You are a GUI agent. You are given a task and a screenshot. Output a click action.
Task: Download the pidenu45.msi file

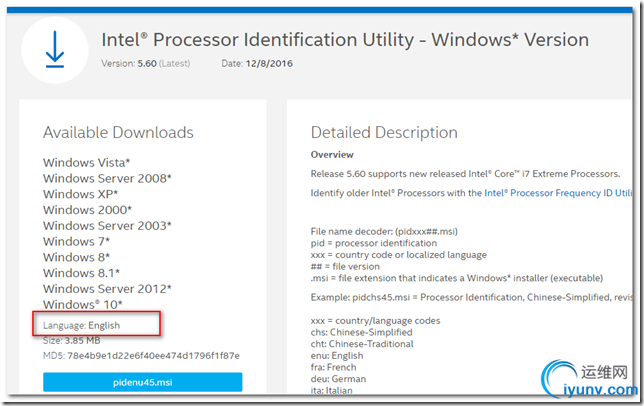pos(143,382)
